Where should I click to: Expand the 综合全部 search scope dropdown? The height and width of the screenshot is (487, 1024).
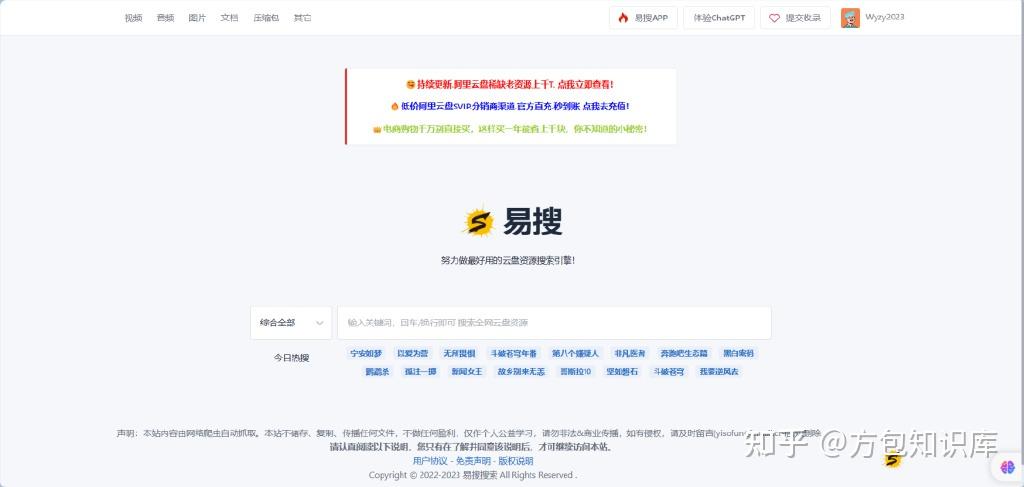tap(291, 322)
